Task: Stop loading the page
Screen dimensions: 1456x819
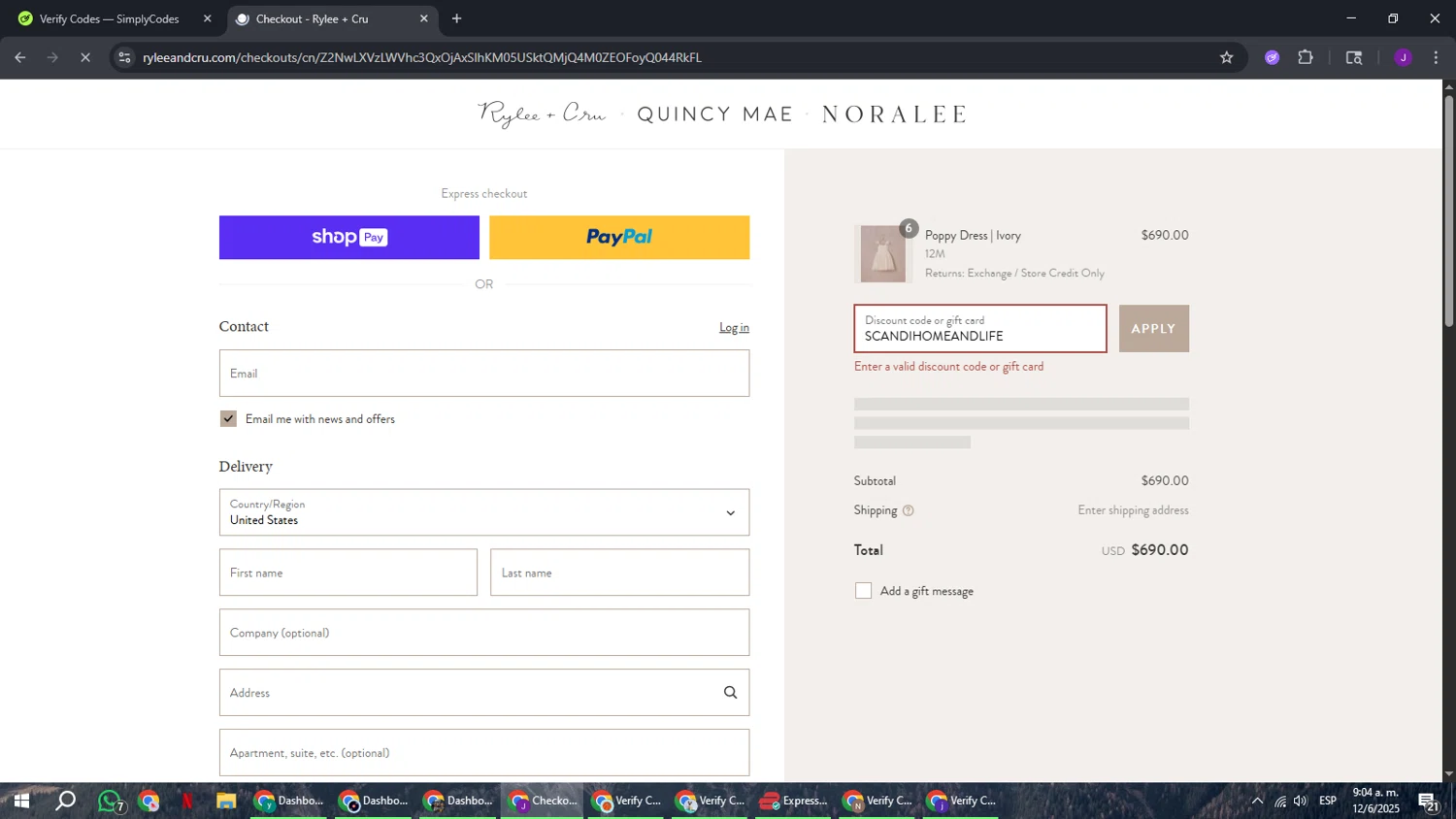Action: click(x=85, y=57)
